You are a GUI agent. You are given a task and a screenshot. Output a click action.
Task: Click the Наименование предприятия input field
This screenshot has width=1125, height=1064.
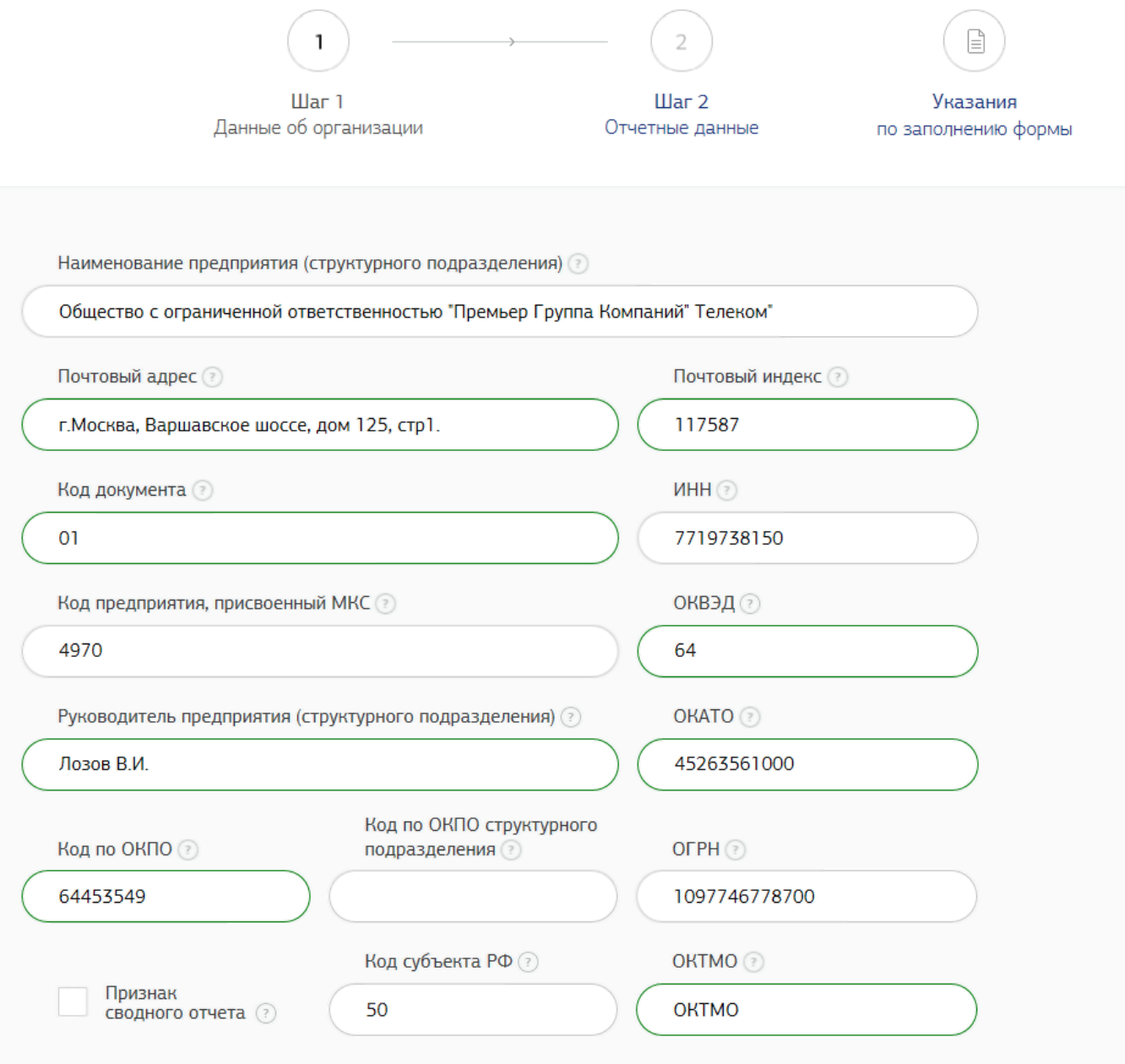coord(499,312)
